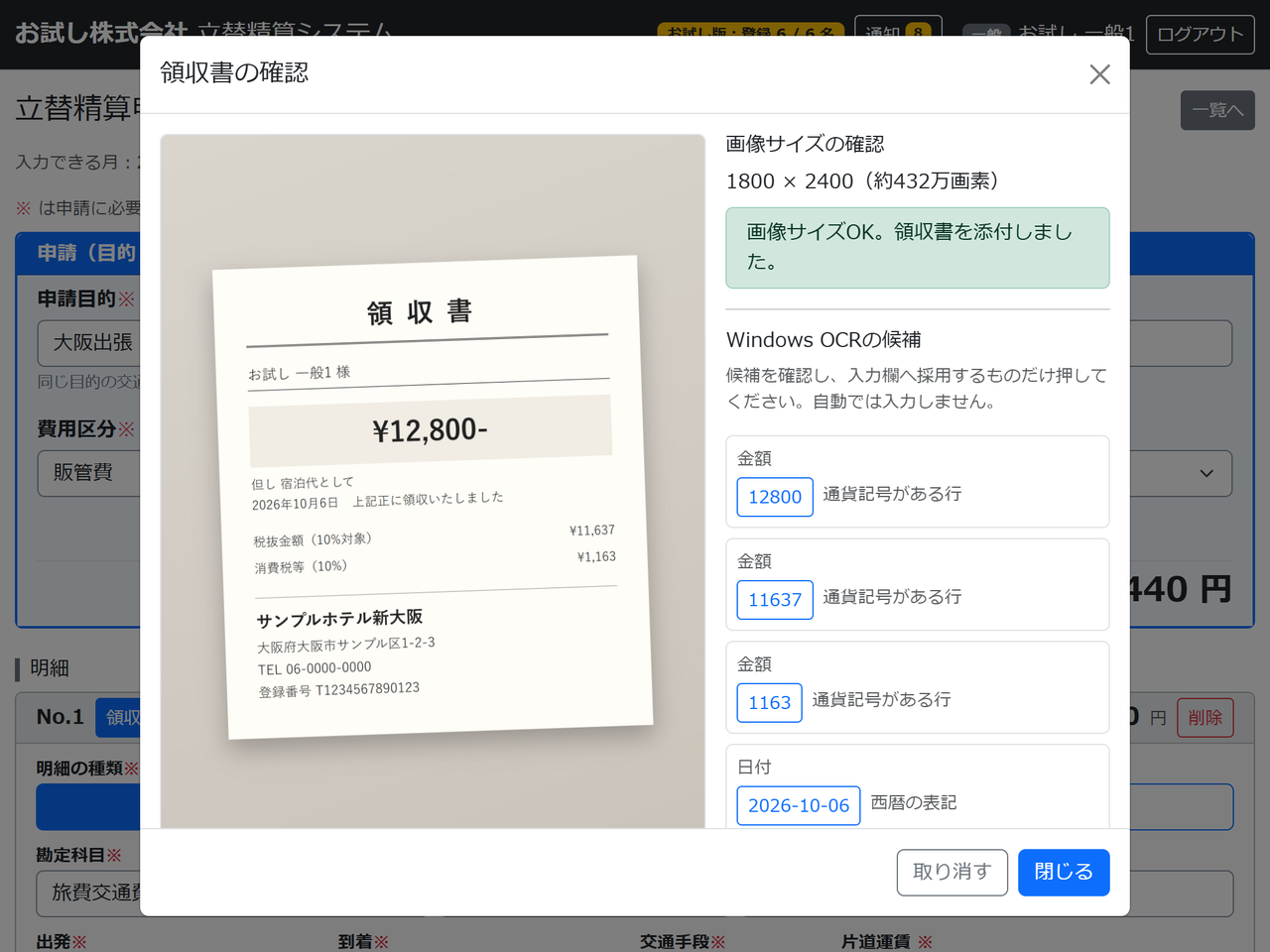
Task: Click the ログアウト button in header
Action: pos(1201,35)
